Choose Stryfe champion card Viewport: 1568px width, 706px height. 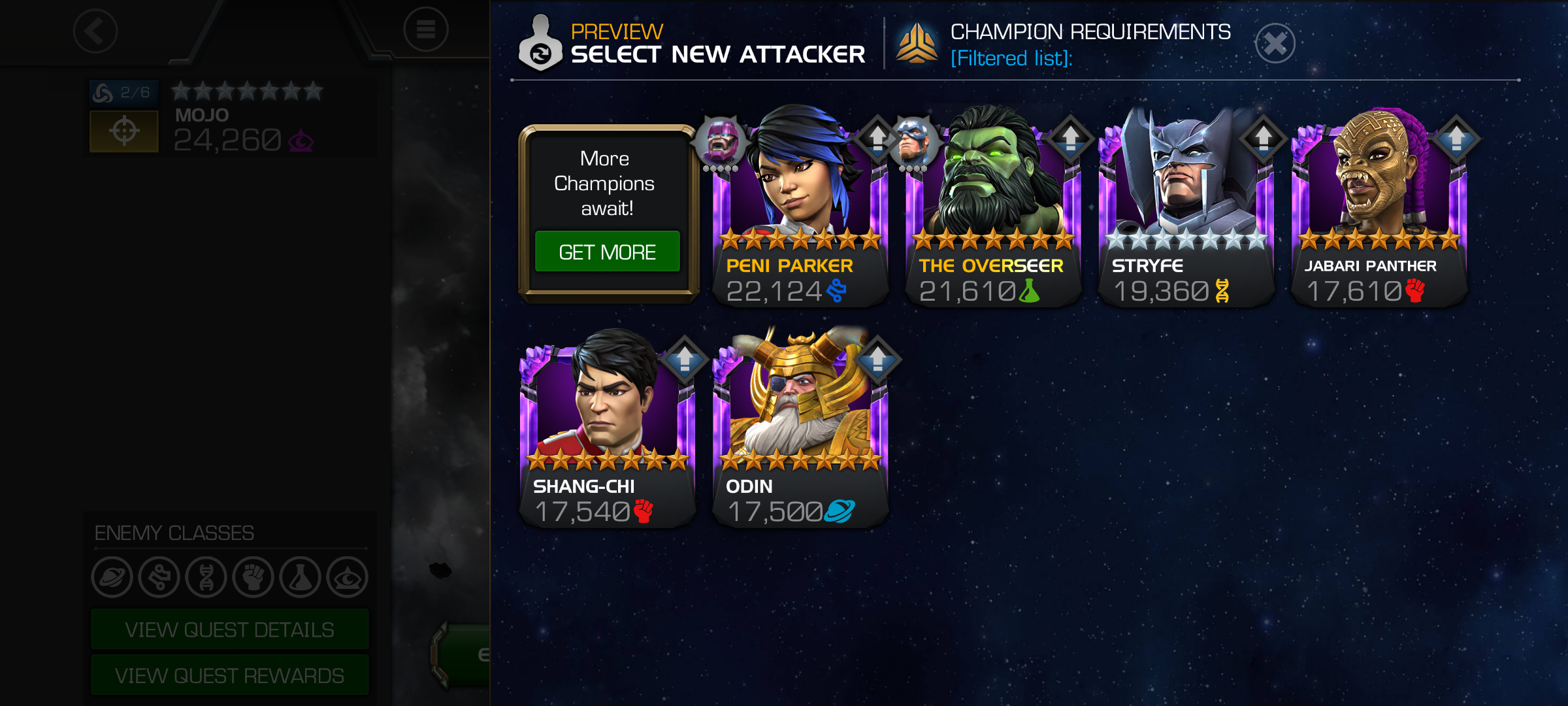1185,208
